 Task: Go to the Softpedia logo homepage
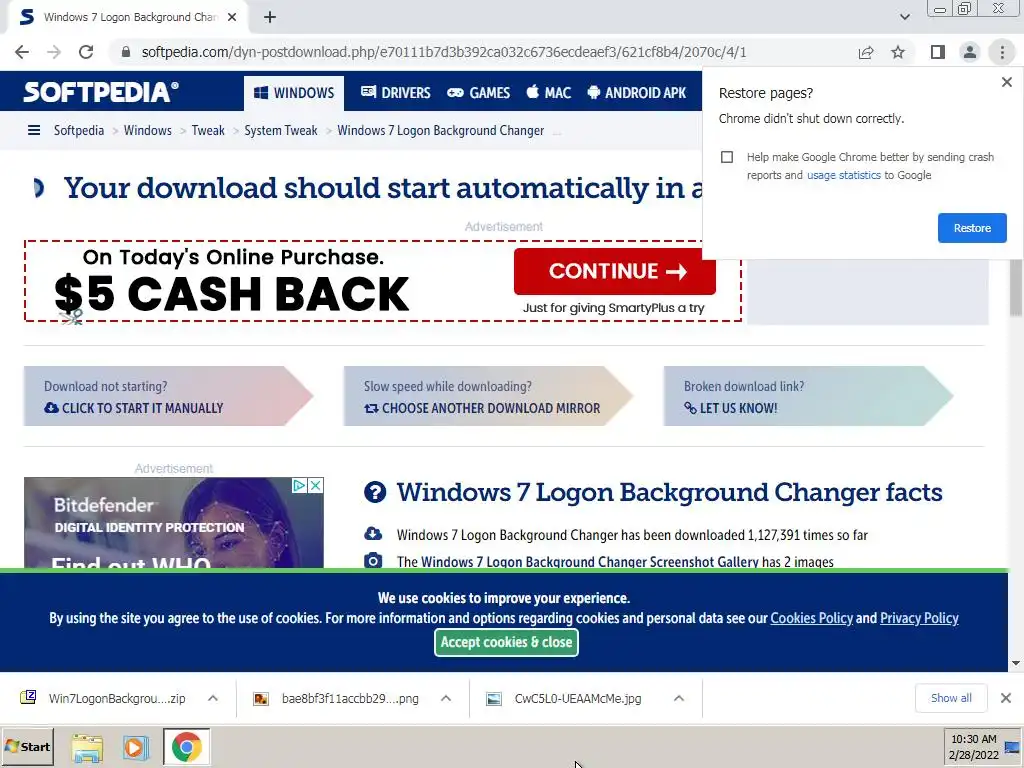click(x=101, y=92)
